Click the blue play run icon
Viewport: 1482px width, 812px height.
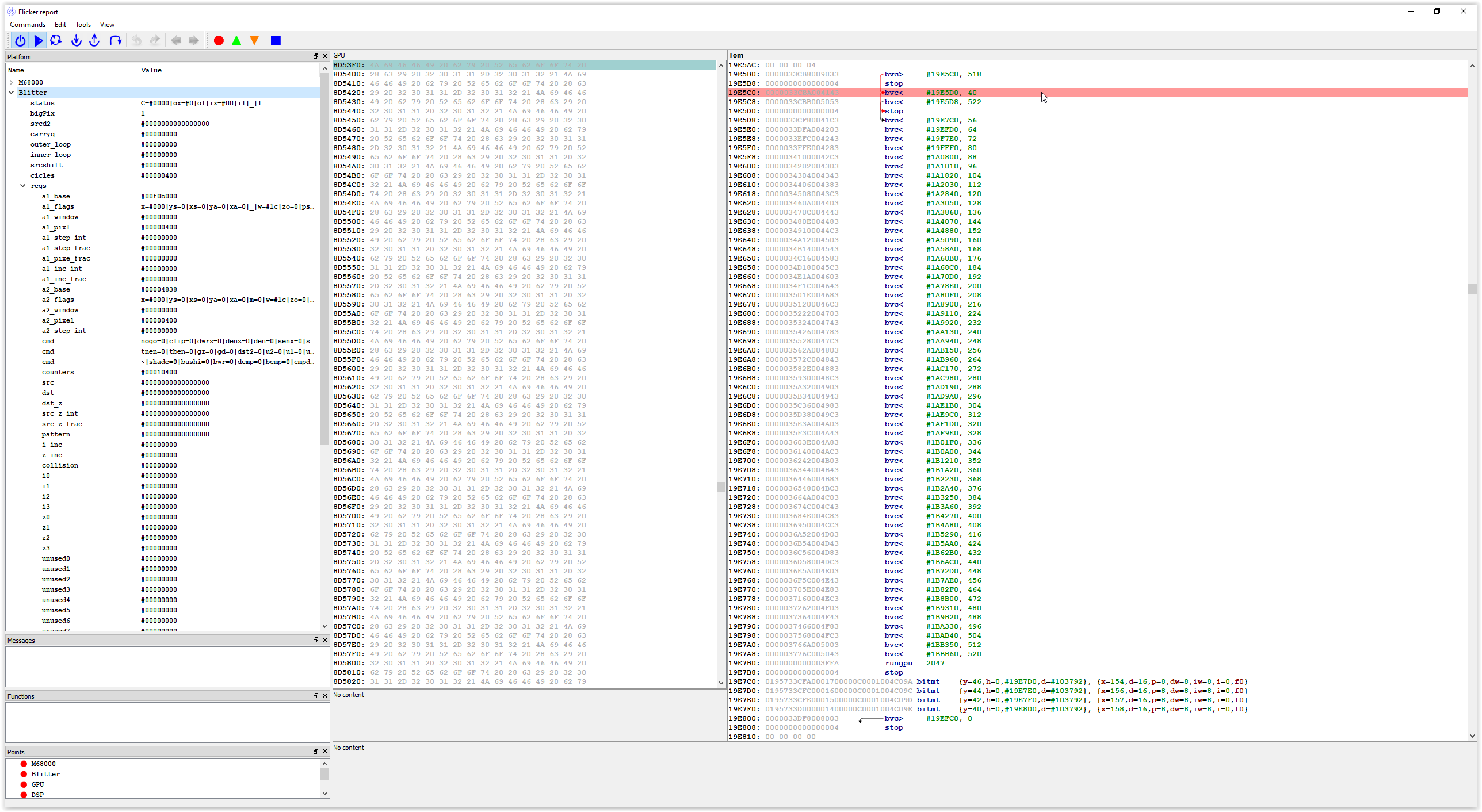[x=39, y=40]
